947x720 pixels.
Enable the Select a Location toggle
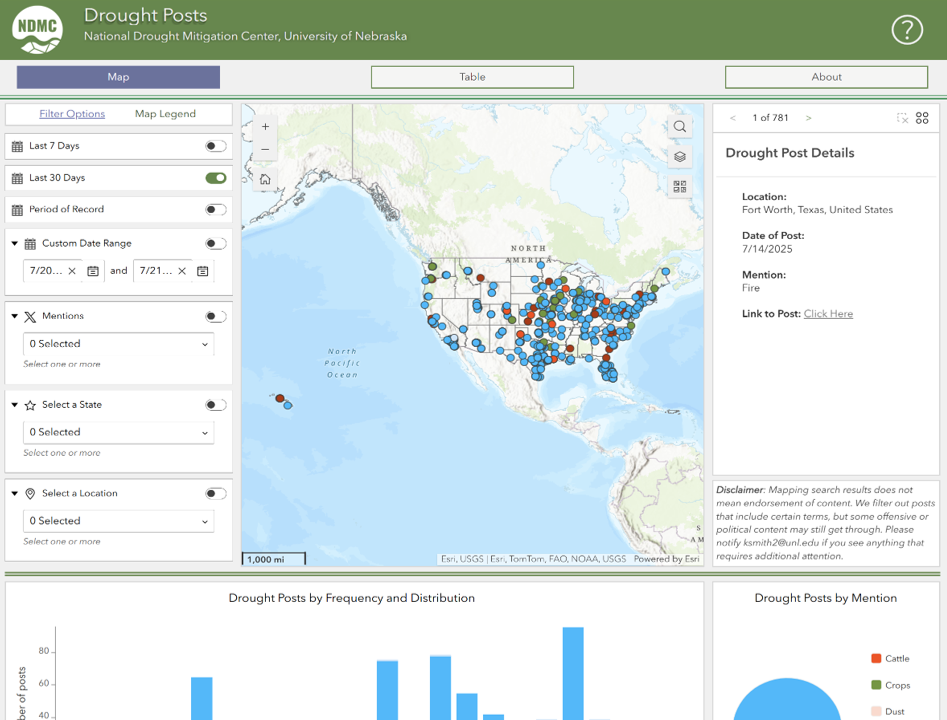click(x=216, y=493)
